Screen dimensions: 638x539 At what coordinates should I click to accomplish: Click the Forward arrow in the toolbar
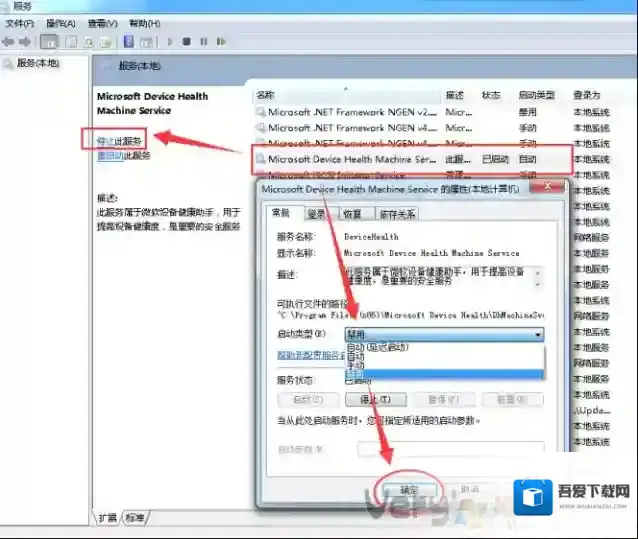tap(25, 41)
